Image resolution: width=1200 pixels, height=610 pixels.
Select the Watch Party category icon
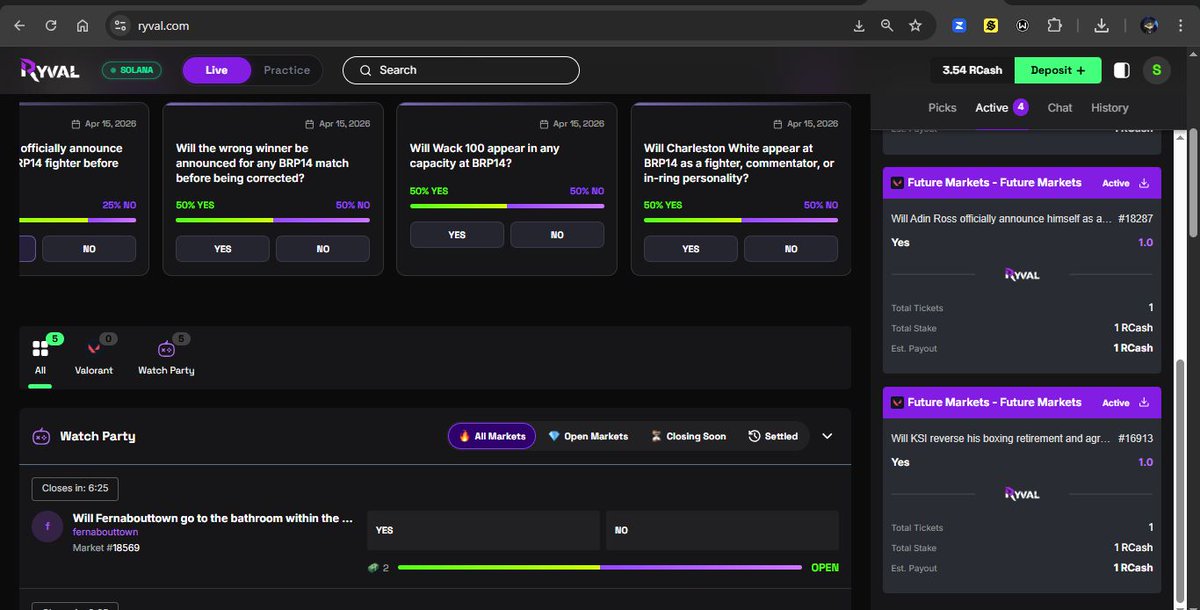click(166, 348)
